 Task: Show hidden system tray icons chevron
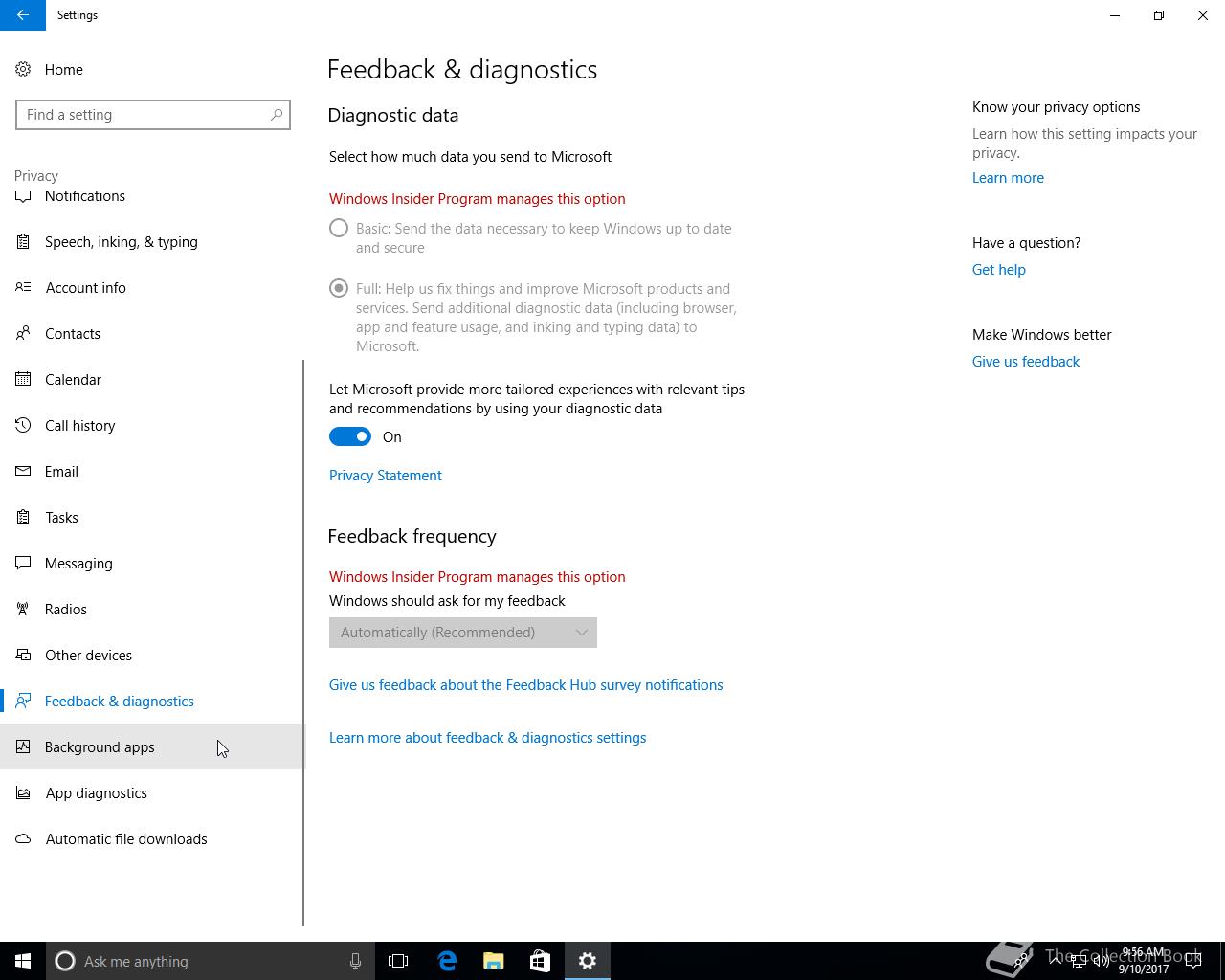pyautogui.click(x=1057, y=961)
